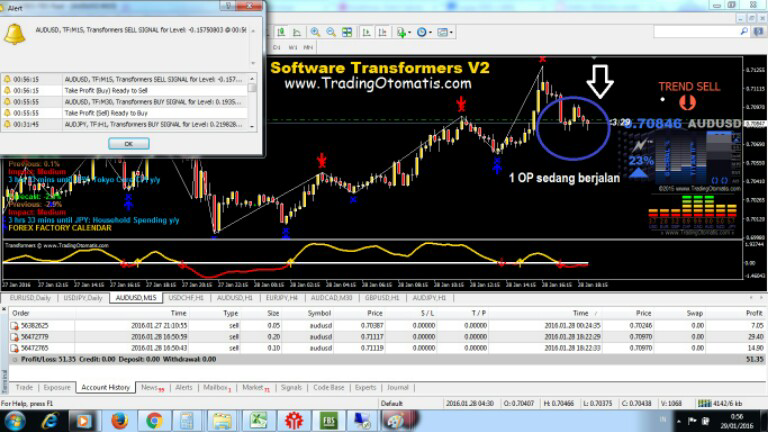The height and width of the screenshot is (432, 768).
Task: Select alert row 'Take Profit (Buy) Ready to Sell'
Action: (125, 91)
